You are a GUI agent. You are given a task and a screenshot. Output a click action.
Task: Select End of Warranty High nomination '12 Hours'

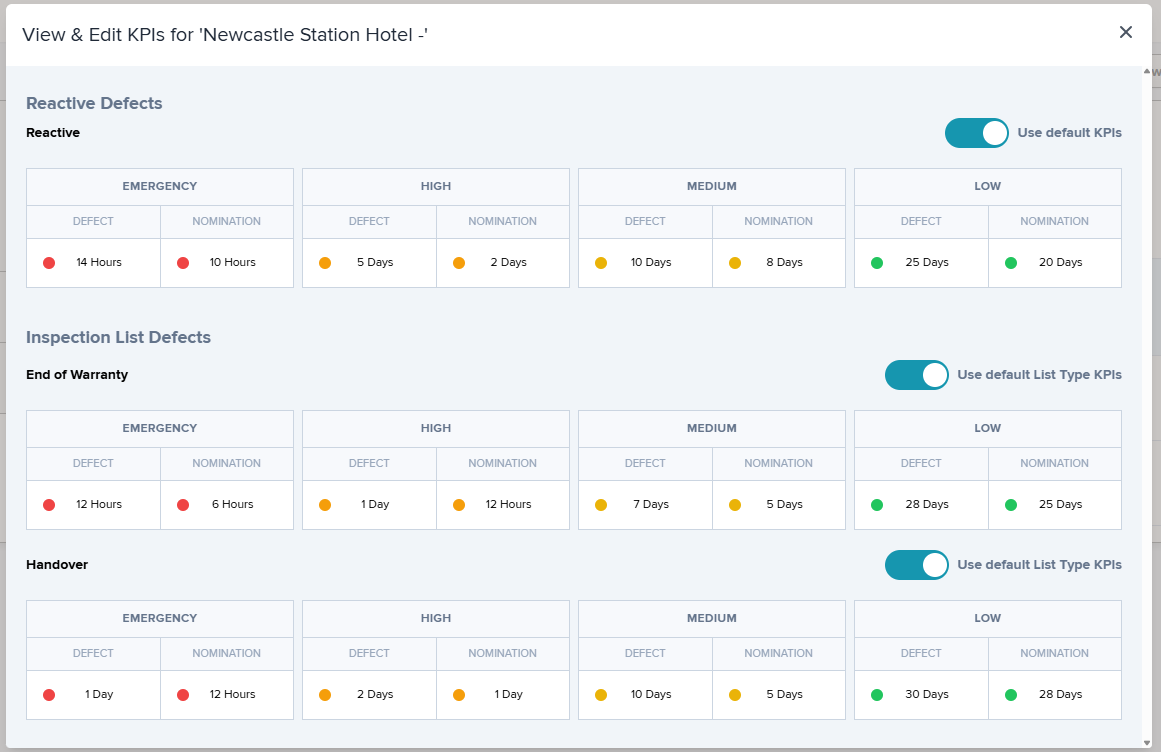pos(508,505)
